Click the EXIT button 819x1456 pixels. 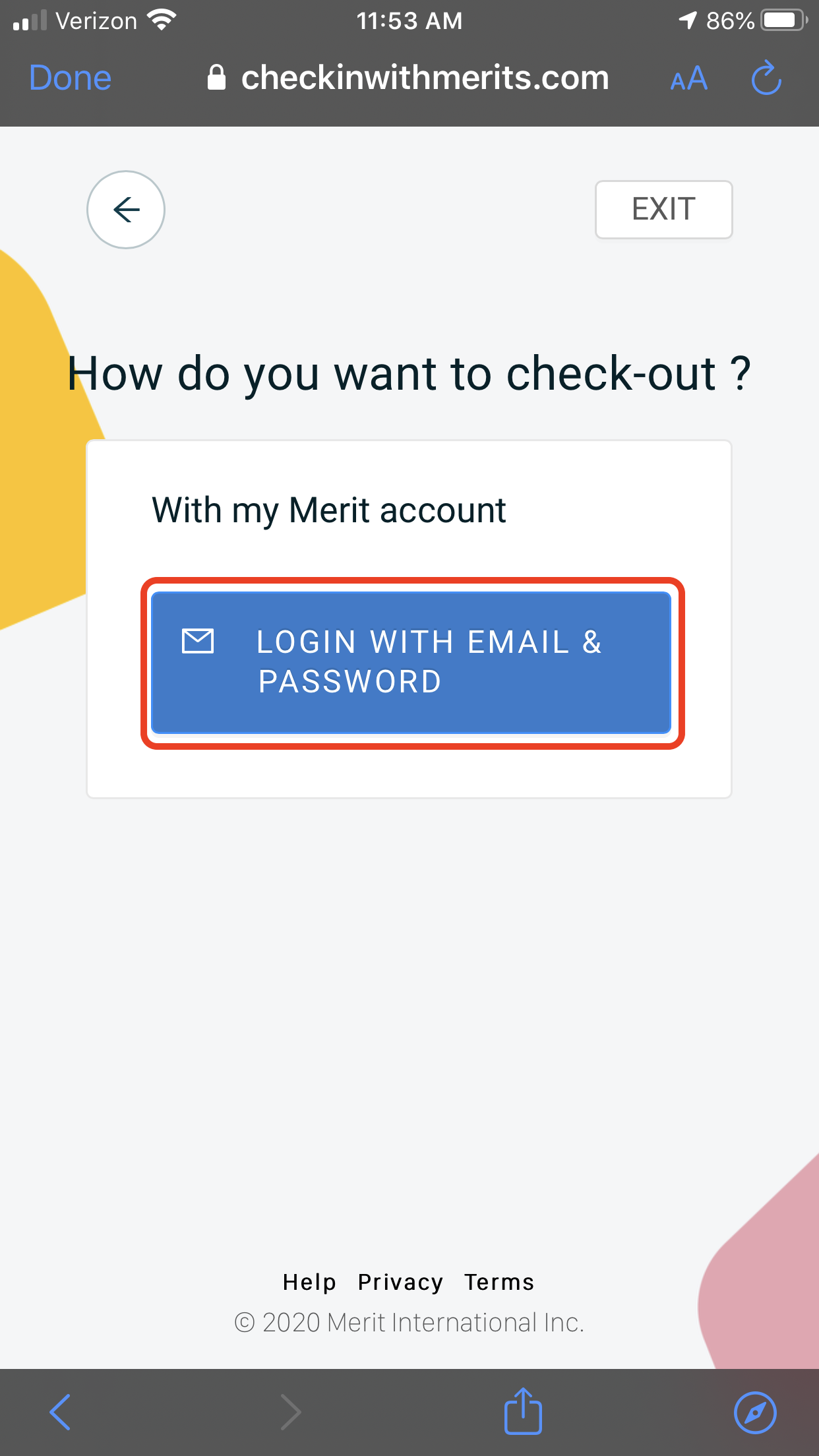click(663, 209)
